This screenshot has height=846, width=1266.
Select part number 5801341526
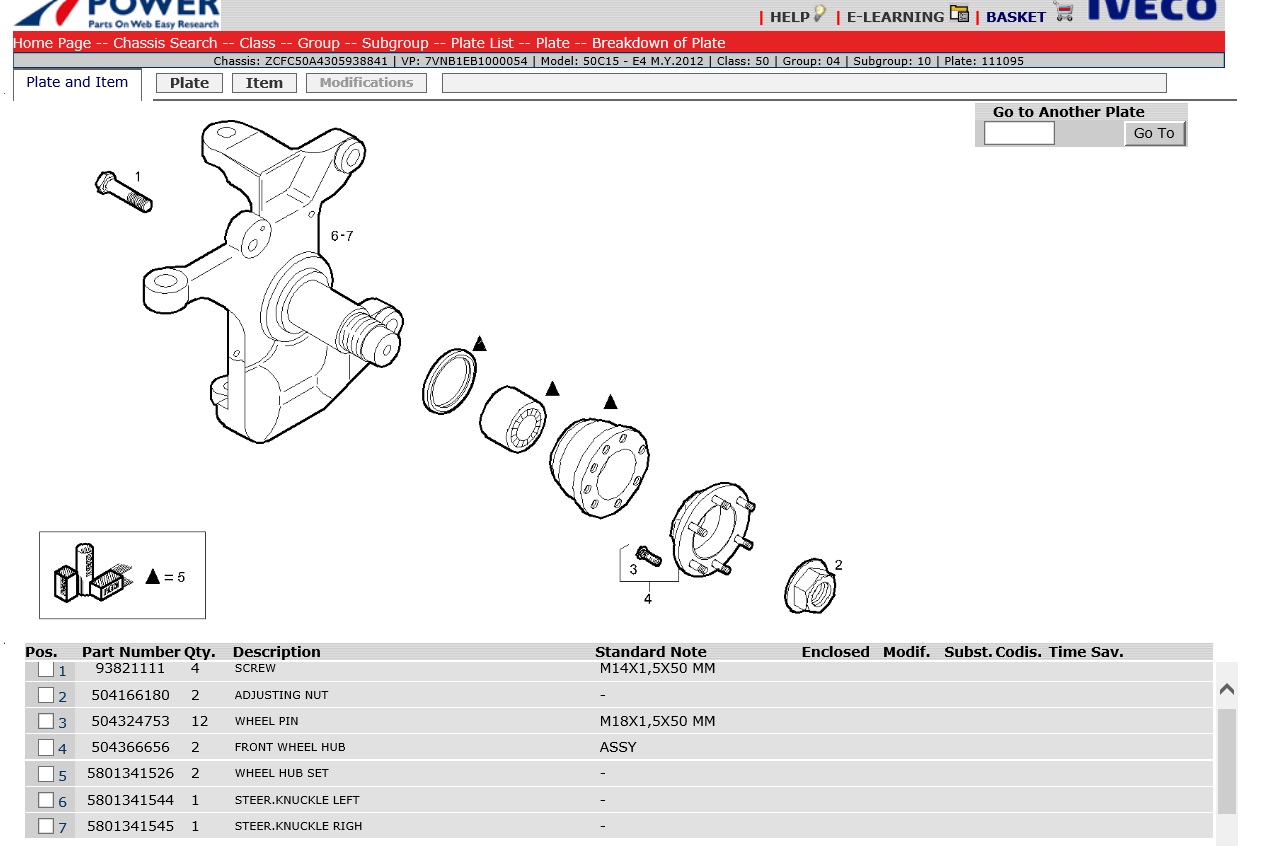tap(130, 773)
